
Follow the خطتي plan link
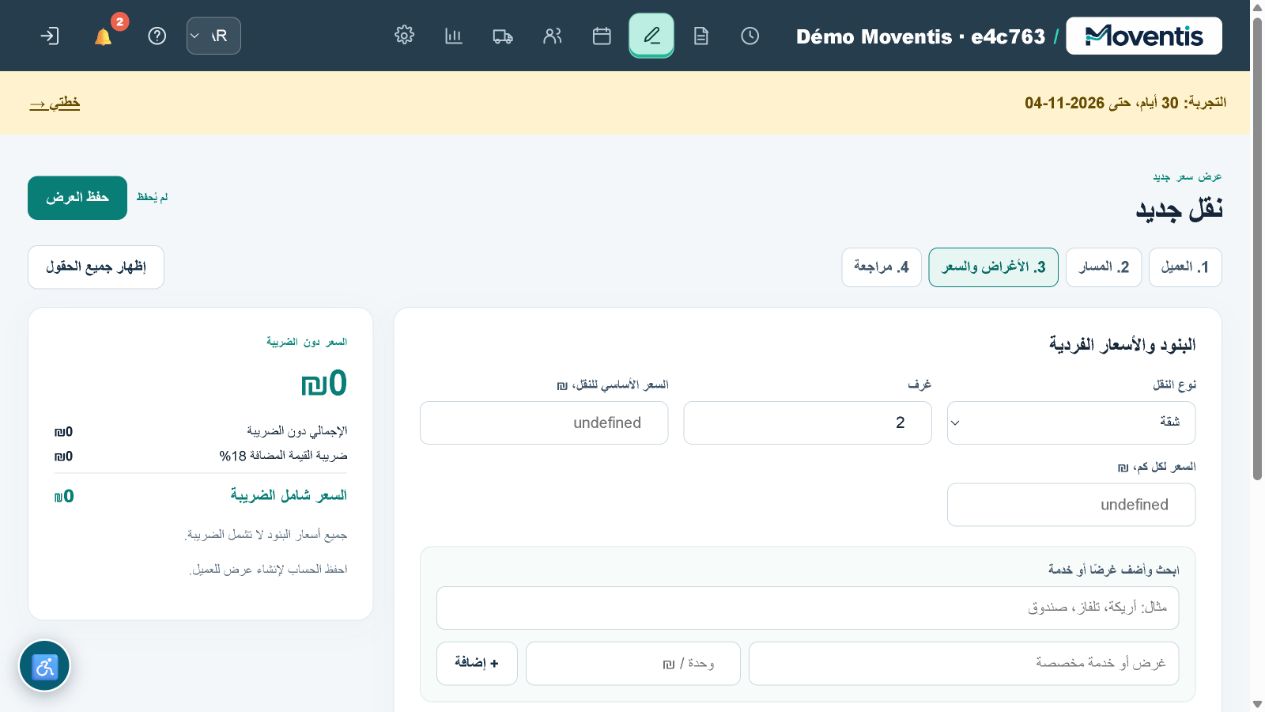55,103
